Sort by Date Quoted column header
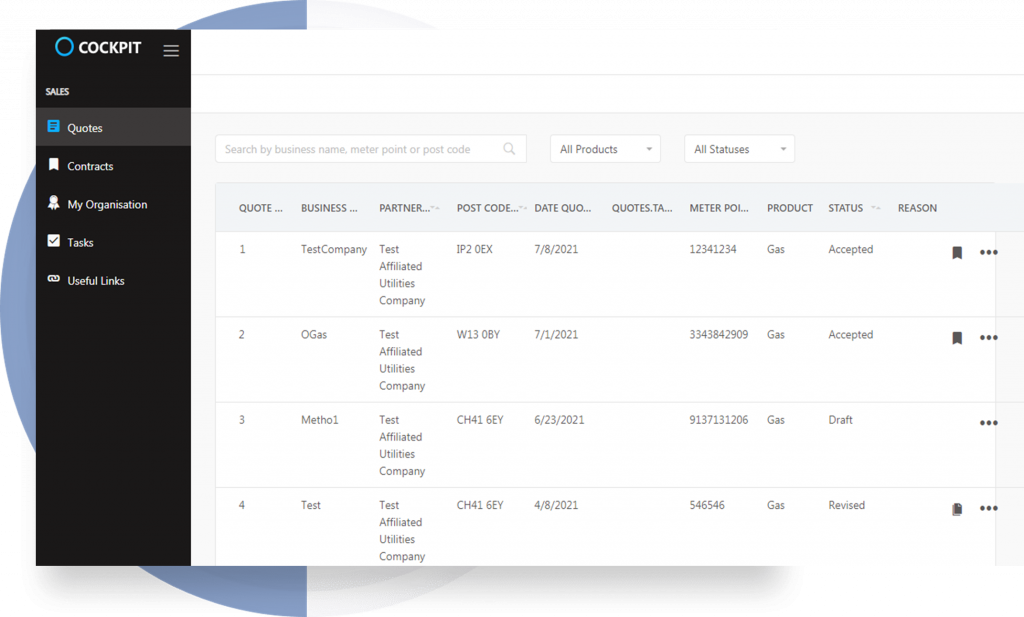The width and height of the screenshot is (1024, 617). [x=562, y=208]
